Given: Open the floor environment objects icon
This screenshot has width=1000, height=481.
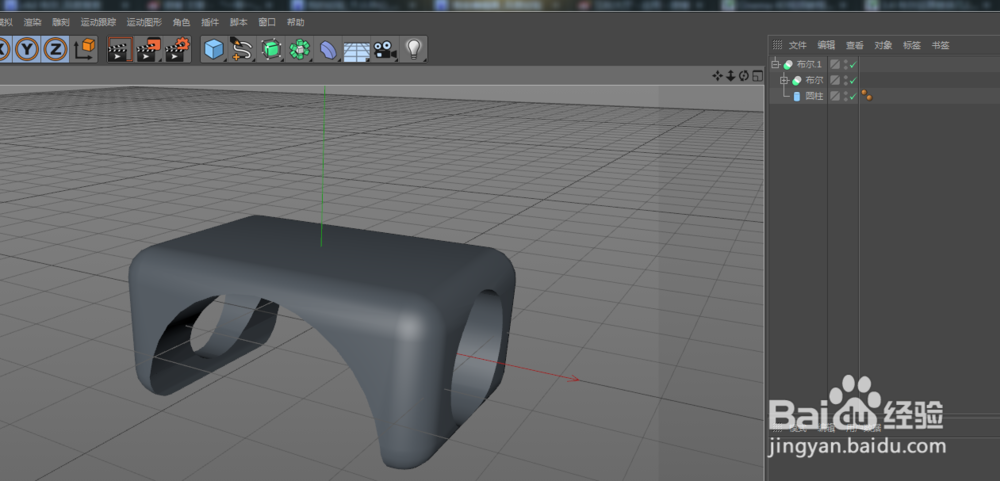Looking at the screenshot, I should [356, 50].
